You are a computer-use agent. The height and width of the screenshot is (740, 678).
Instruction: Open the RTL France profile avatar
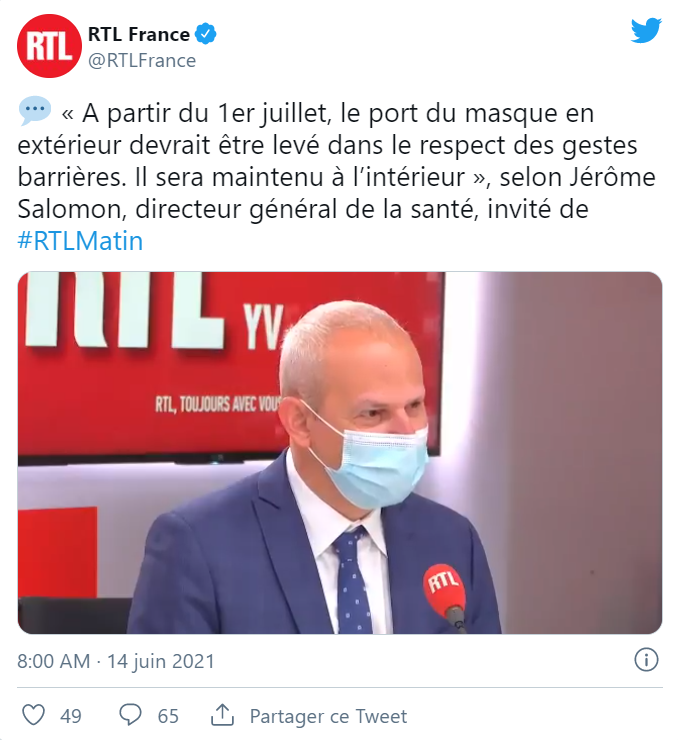pyautogui.click(x=49, y=46)
